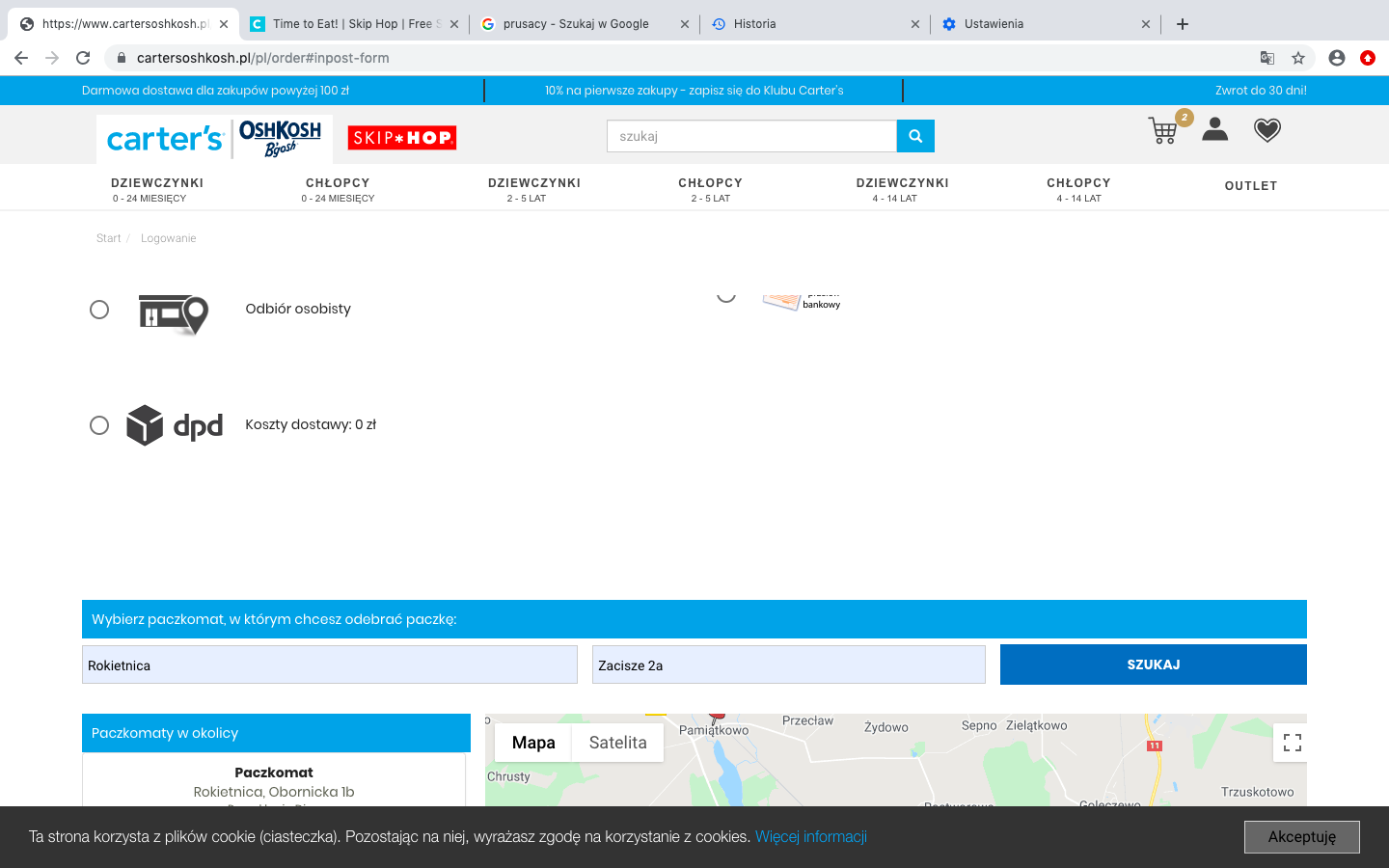Screen dimensions: 1389x868
Task: Click the magnifier search button
Action: click(915, 136)
